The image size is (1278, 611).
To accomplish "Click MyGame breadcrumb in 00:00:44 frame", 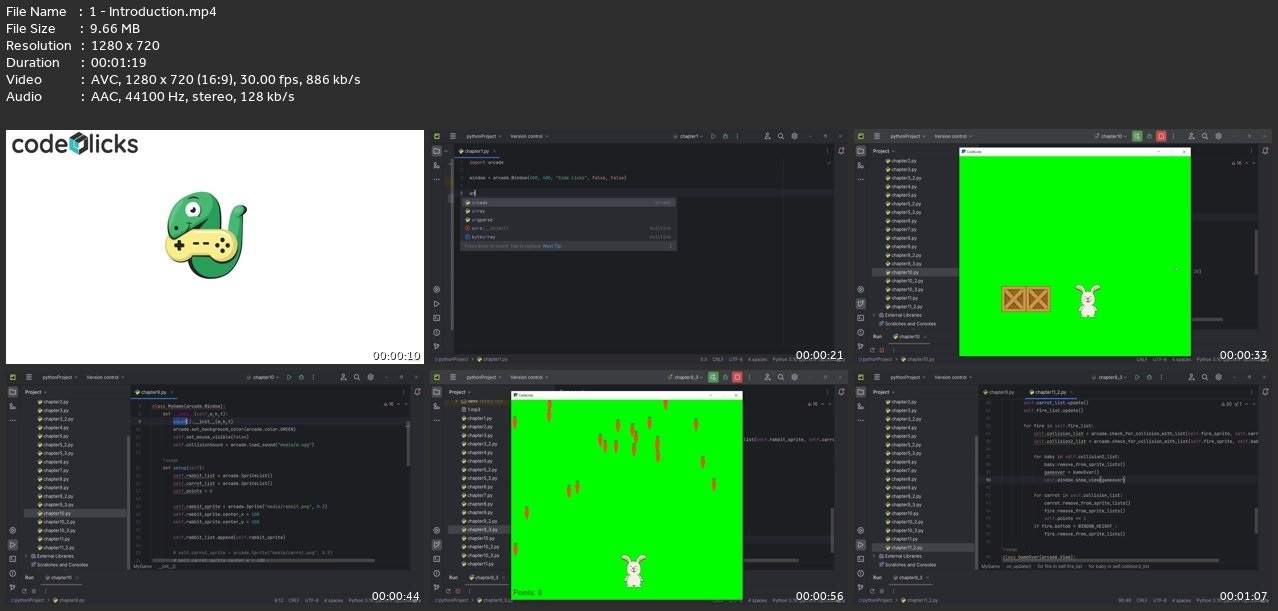I will [142, 566].
